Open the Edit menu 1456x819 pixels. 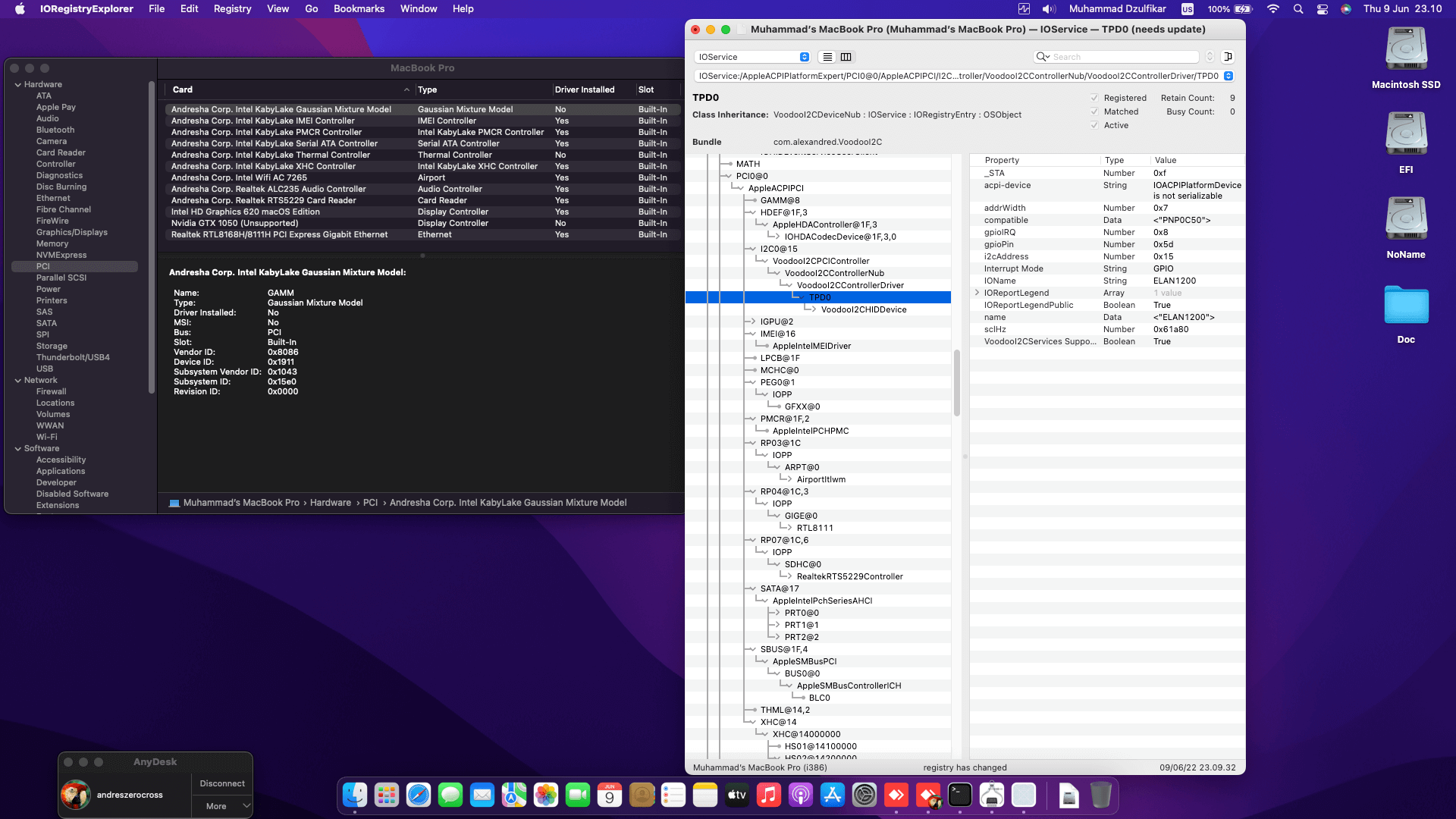point(190,9)
